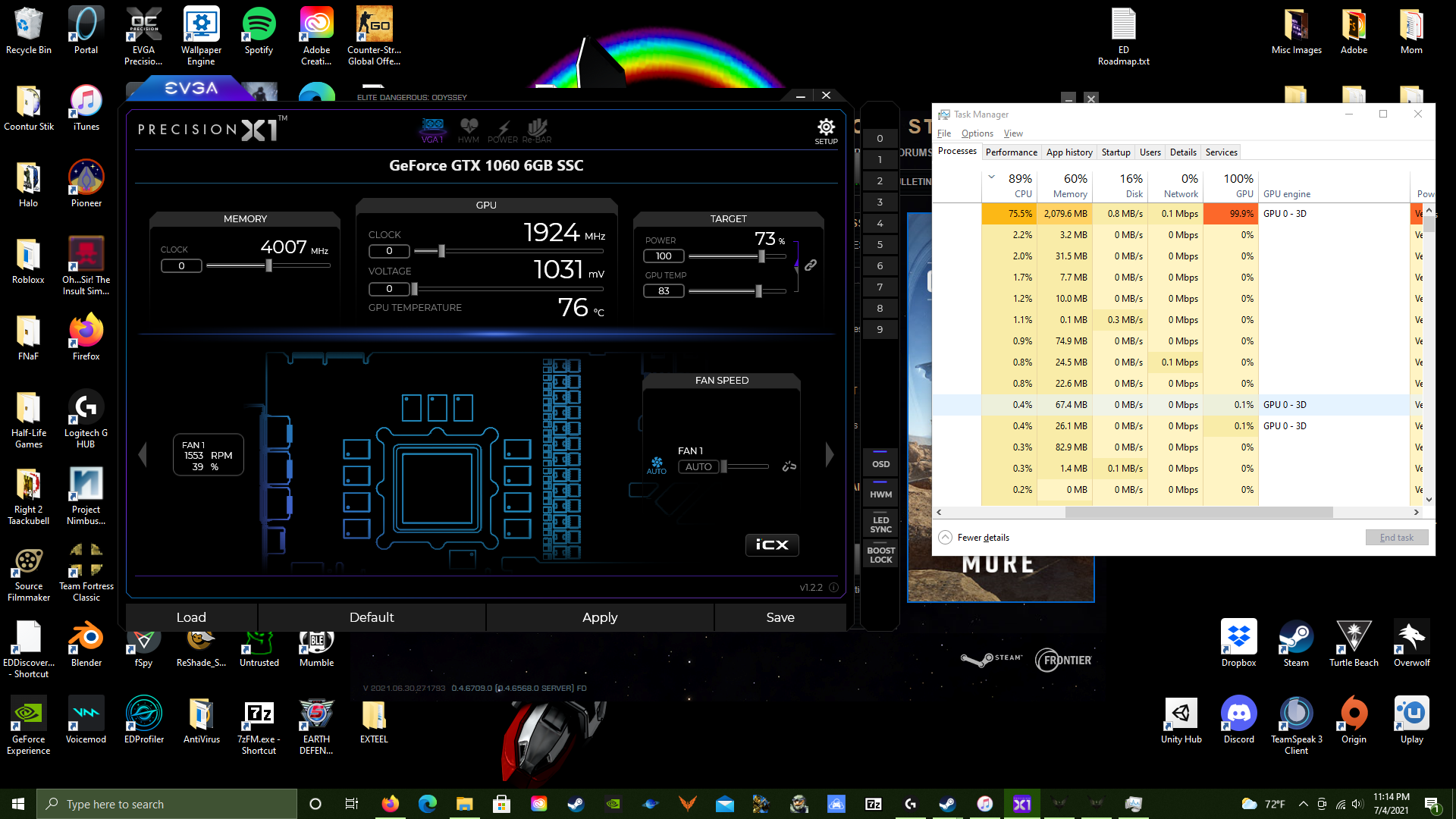Open the ED Roadmap.txt file icon

tap(1123, 36)
